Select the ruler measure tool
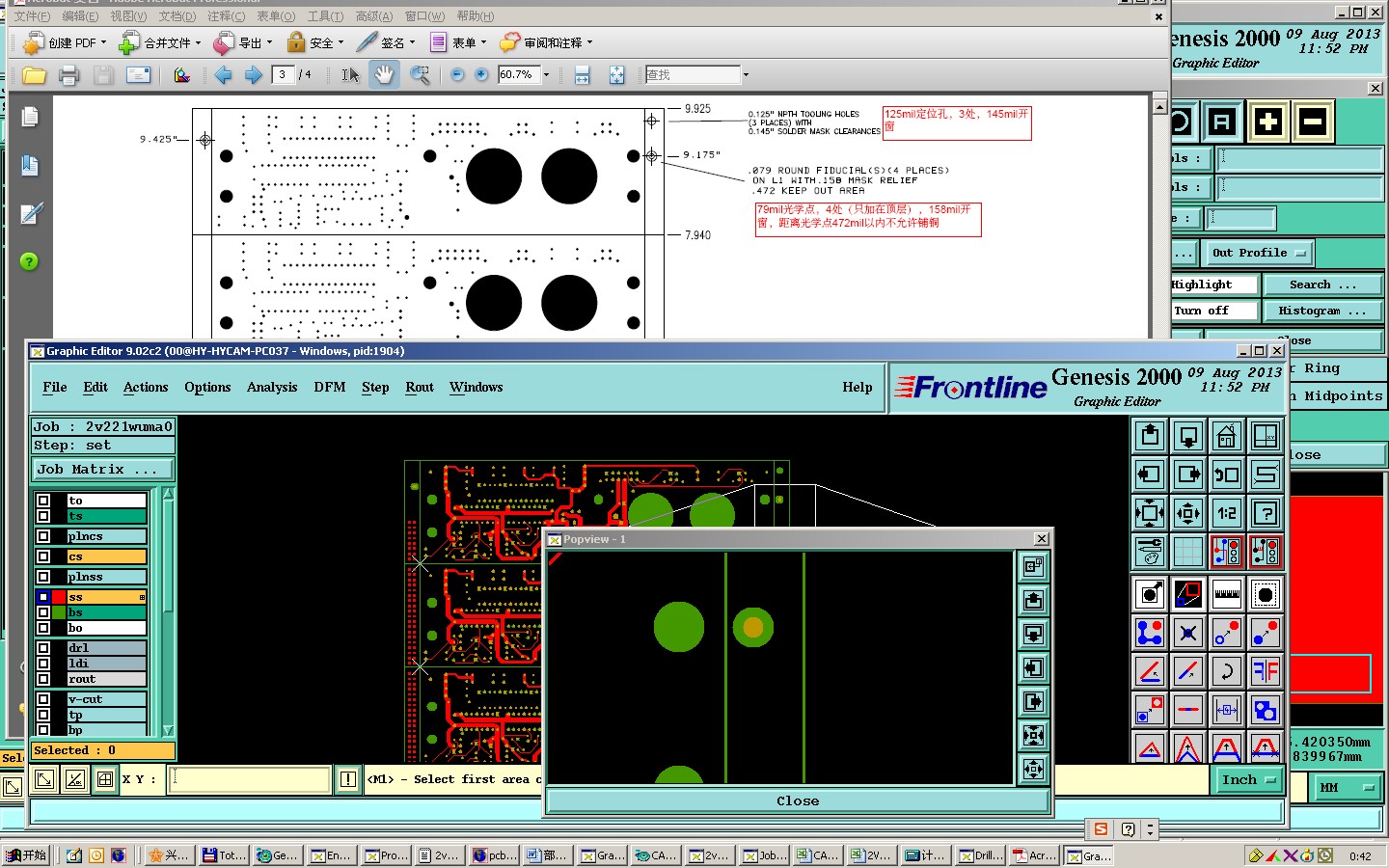The image size is (1389, 868). click(1226, 594)
